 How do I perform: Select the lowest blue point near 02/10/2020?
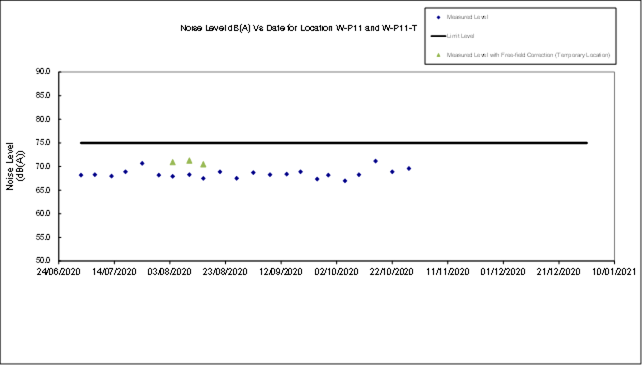(x=345, y=181)
